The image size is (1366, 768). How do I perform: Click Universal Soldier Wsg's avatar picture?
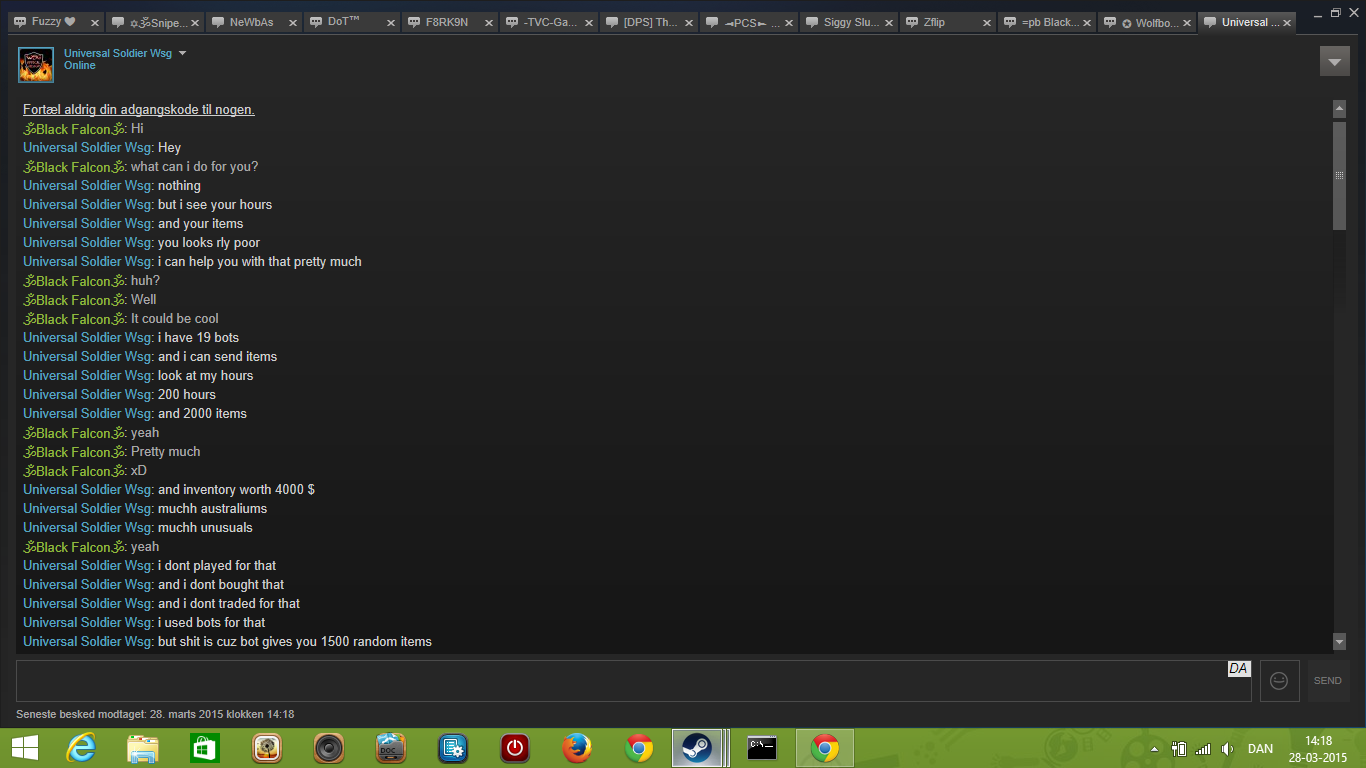coord(36,64)
